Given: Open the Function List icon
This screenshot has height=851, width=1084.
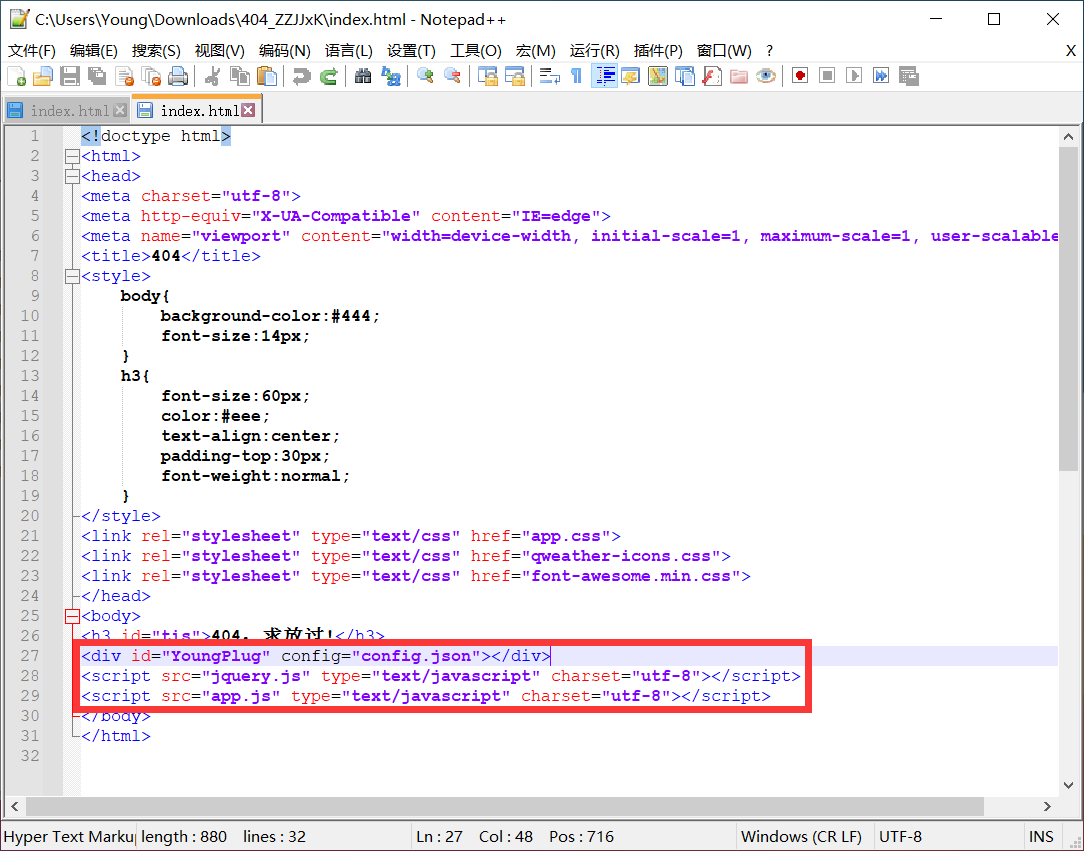Looking at the screenshot, I should click(x=711, y=76).
